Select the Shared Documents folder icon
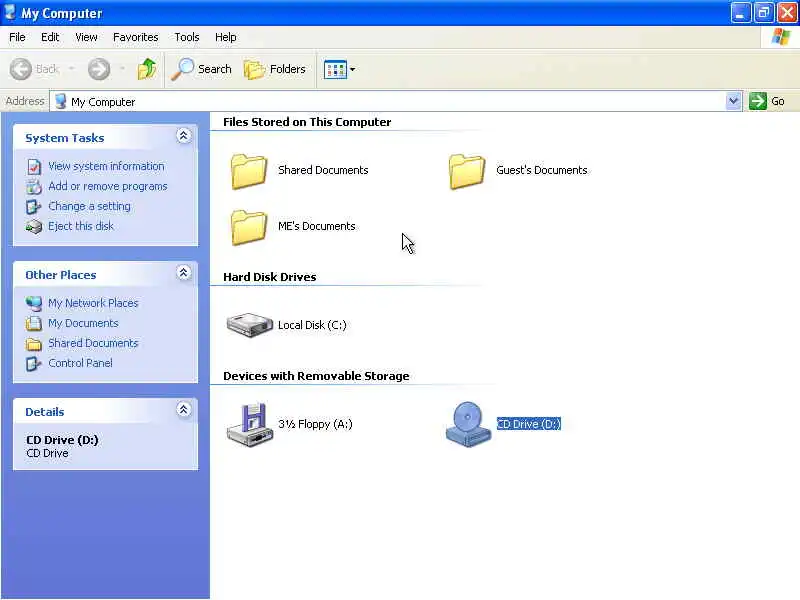The height and width of the screenshot is (600, 800). [x=248, y=171]
